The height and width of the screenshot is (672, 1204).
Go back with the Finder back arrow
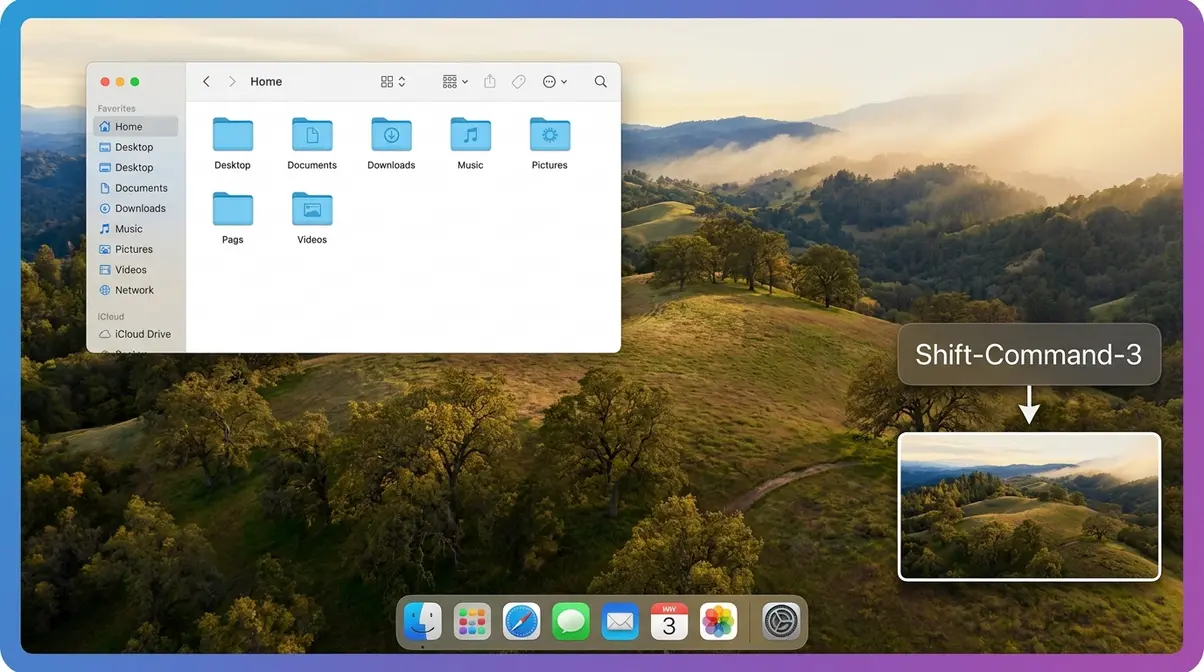(x=206, y=82)
